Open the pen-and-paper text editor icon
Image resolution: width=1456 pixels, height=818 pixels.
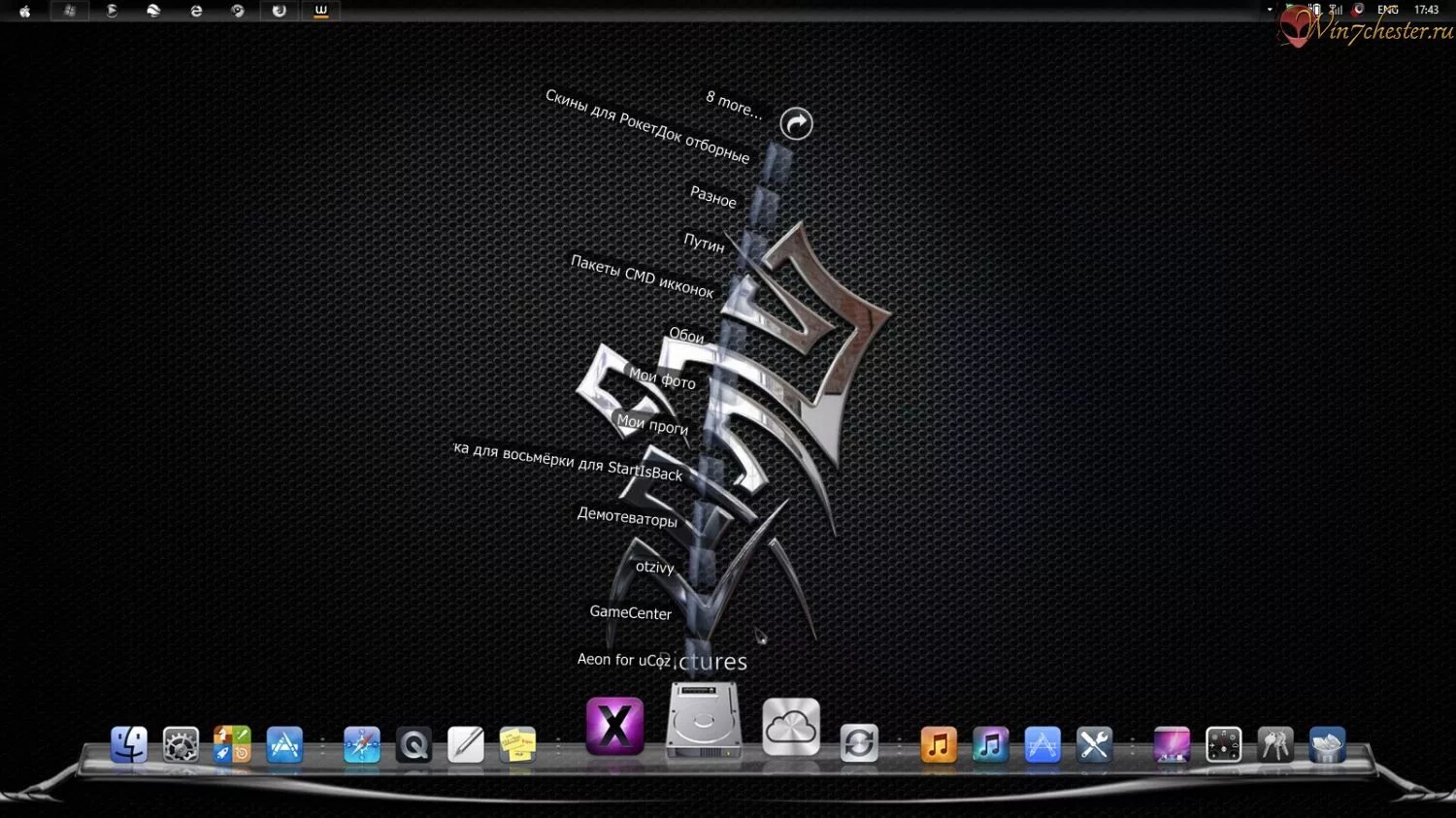point(466,745)
